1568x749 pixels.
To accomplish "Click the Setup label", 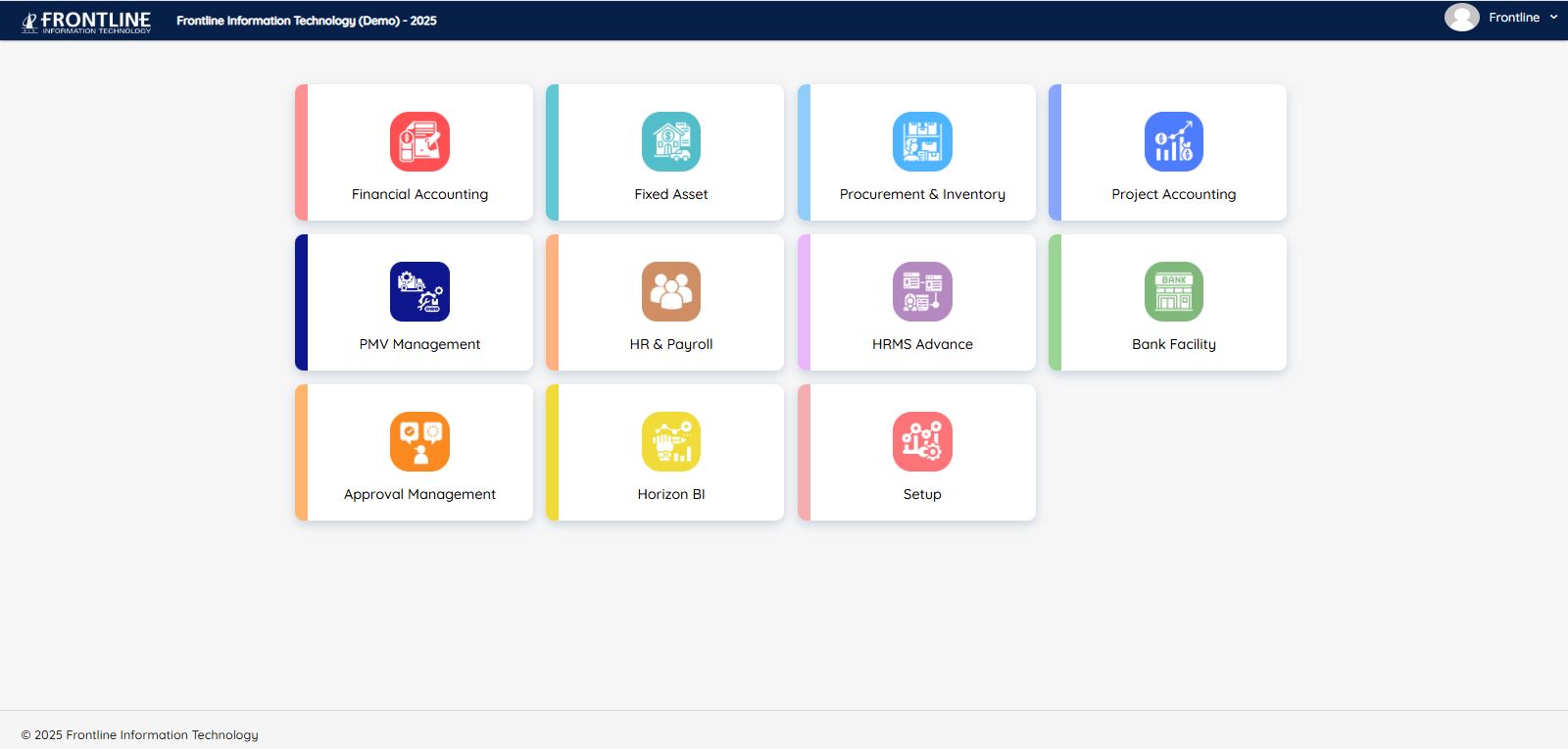I will tap(922, 494).
